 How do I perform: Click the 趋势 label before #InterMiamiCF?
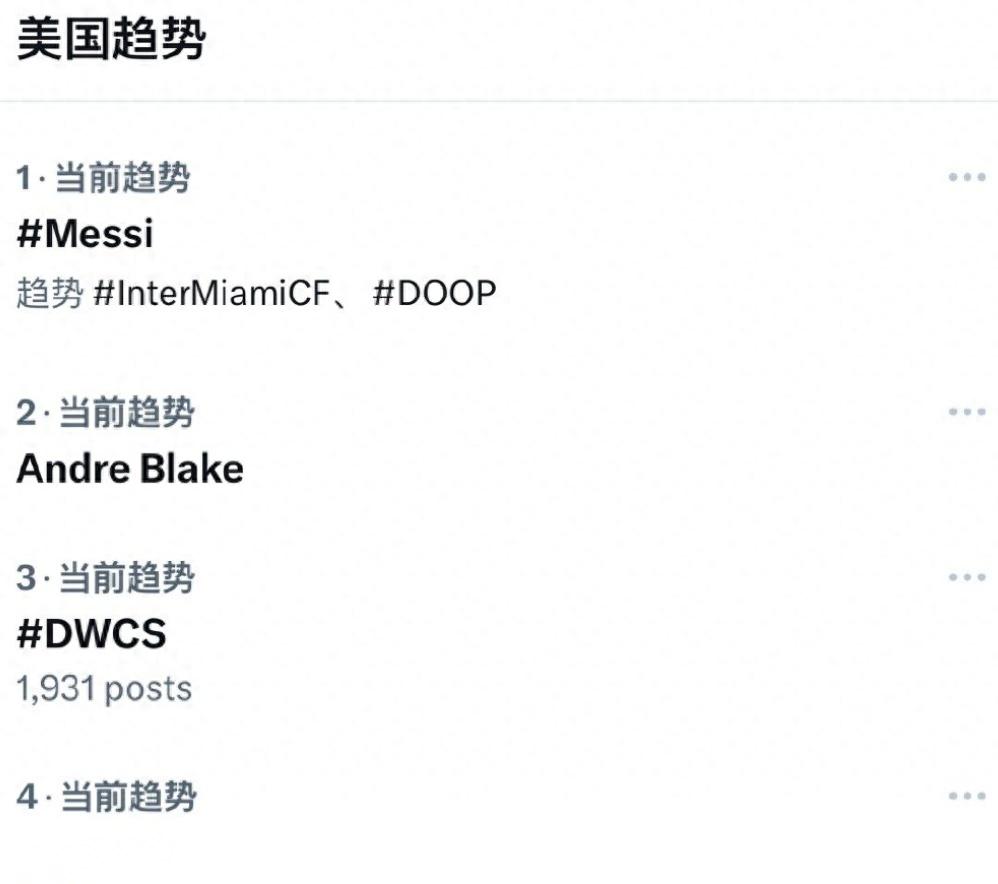click(49, 294)
